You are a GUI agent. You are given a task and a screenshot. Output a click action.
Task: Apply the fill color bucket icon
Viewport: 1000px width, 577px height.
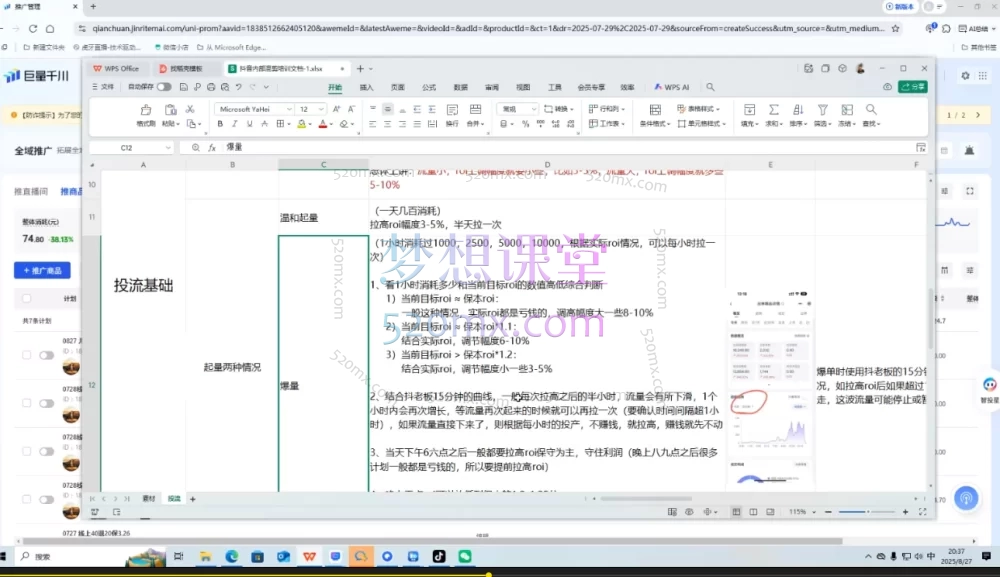[300, 122]
